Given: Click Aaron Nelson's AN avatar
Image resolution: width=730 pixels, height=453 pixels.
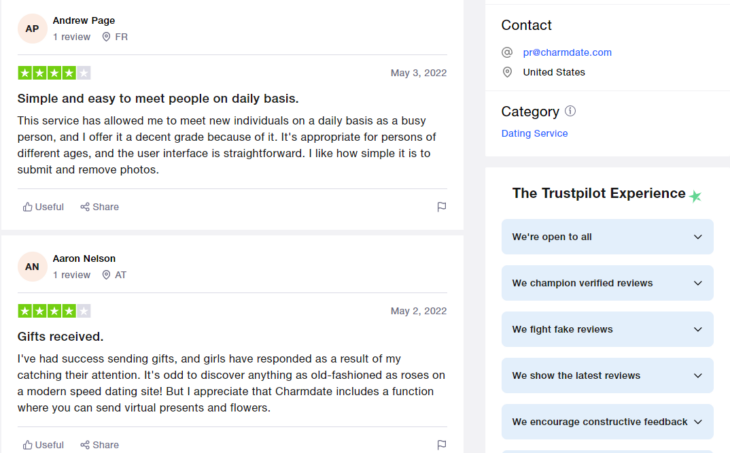Looking at the screenshot, I should [x=32, y=267].
